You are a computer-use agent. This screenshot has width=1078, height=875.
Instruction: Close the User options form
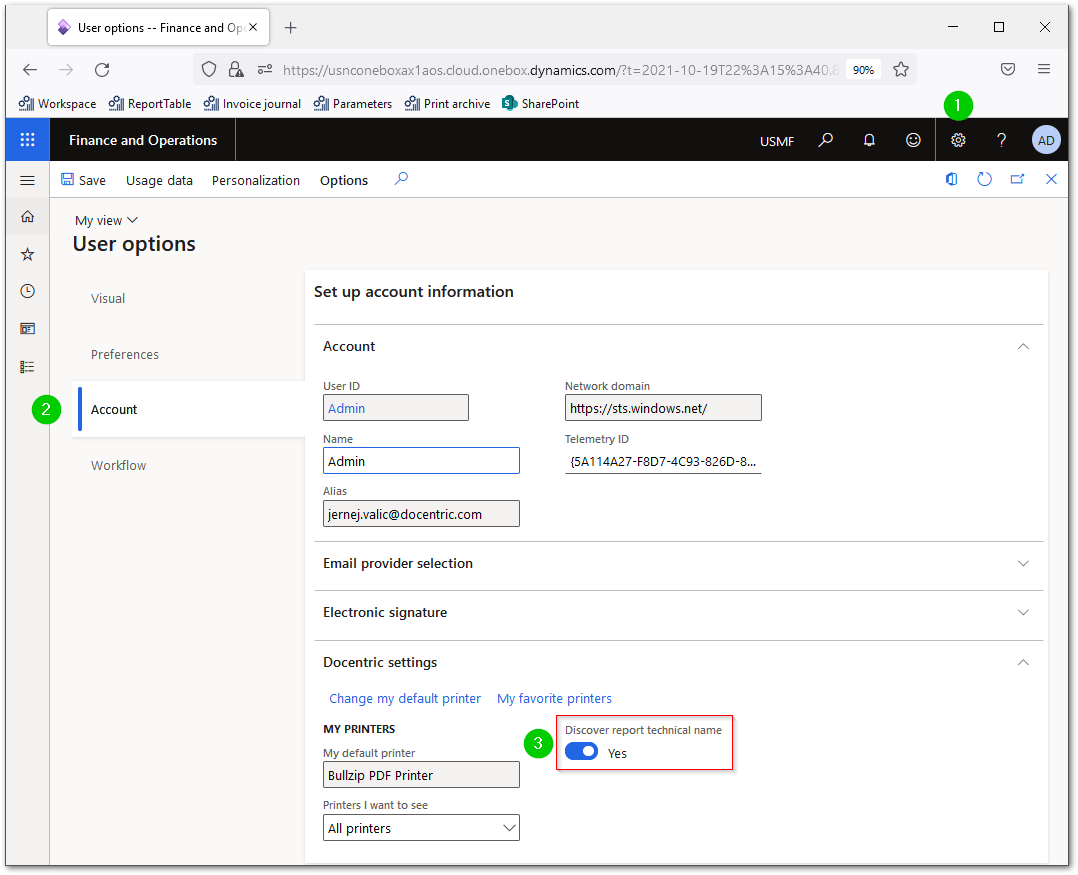tap(1051, 179)
